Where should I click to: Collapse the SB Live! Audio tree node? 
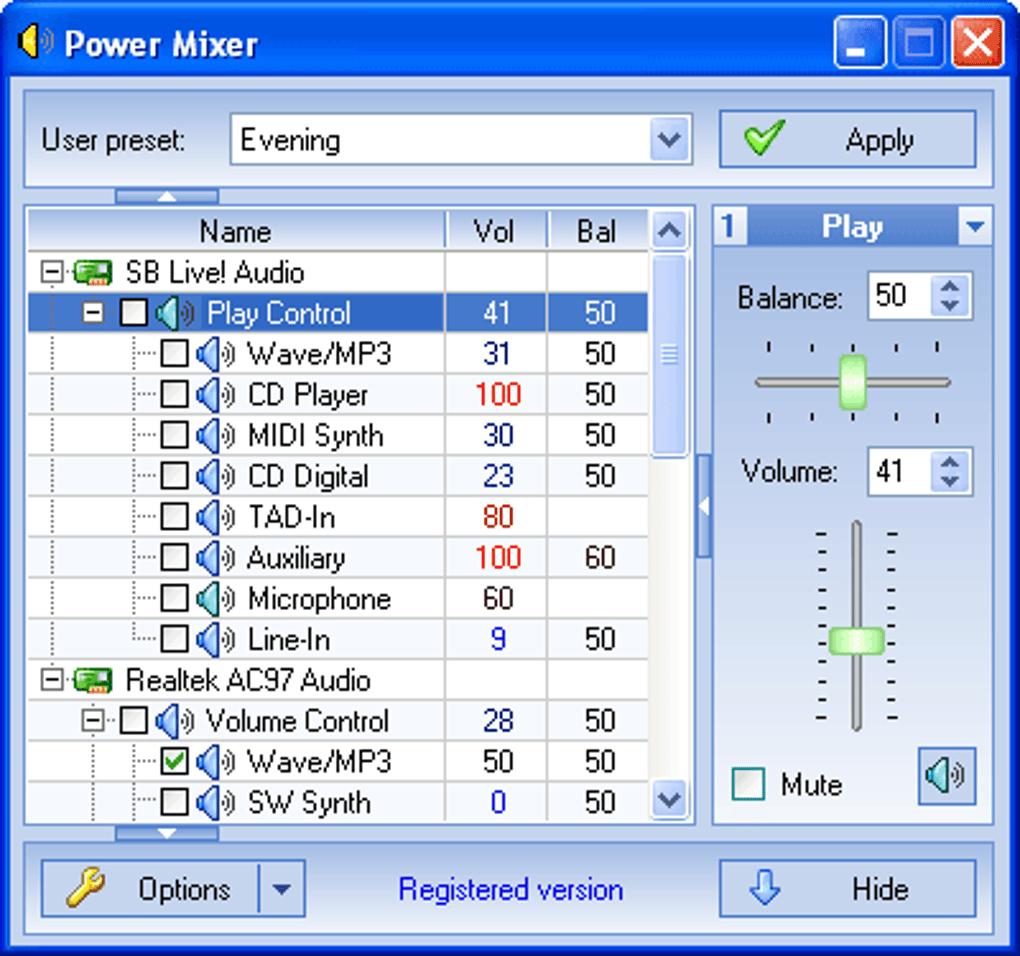click(x=52, y=272)
